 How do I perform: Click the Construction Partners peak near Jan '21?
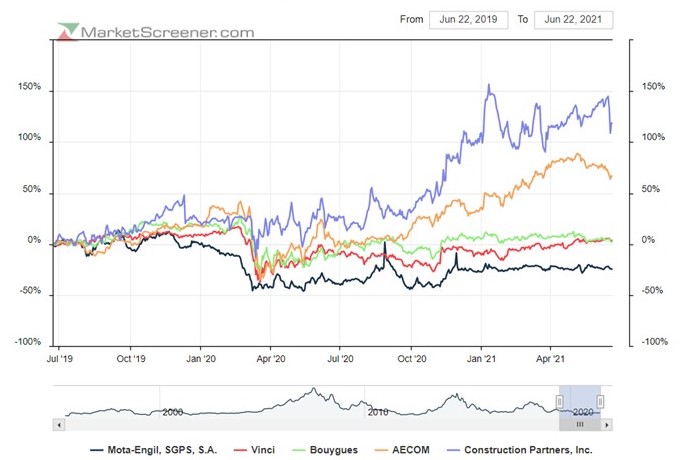coord(489,85)
